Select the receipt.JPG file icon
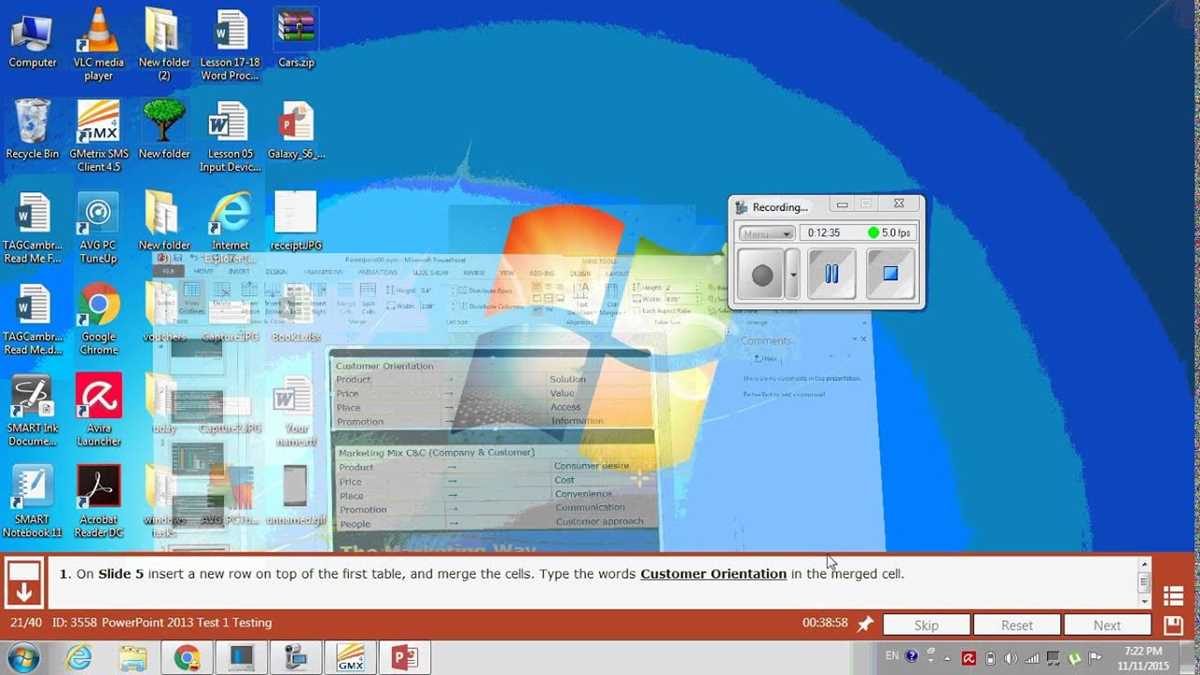Viewport: 1200px width, 675px height. click(295, 222)
